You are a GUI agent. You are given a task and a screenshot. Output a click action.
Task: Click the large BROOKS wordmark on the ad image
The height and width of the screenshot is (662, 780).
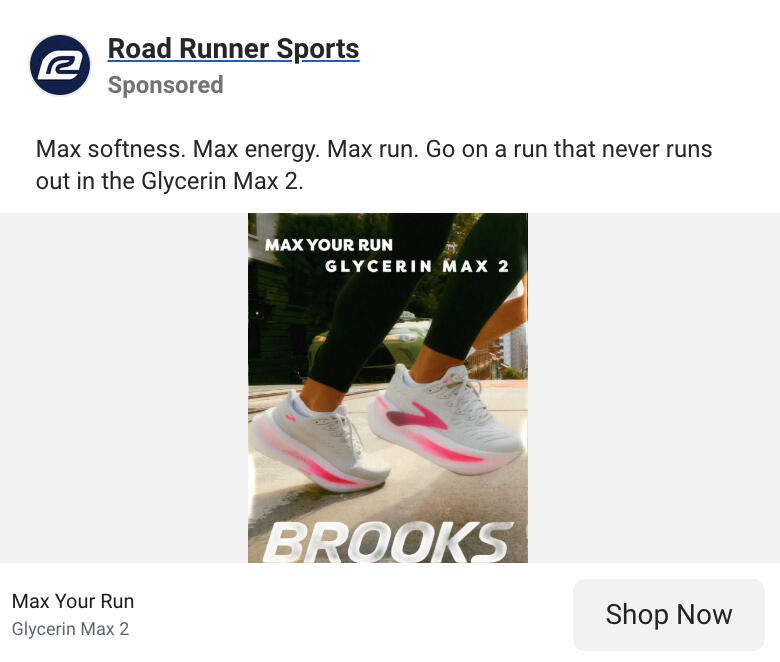(x=387, y=541)
